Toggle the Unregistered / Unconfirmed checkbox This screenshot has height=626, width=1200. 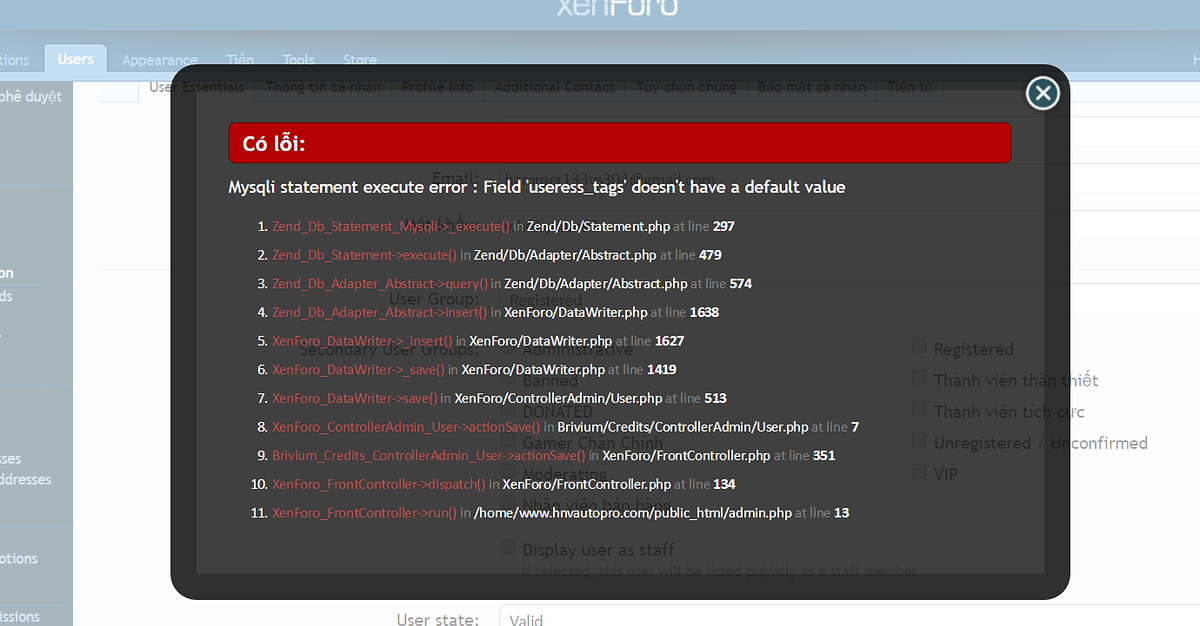[919, 440]
